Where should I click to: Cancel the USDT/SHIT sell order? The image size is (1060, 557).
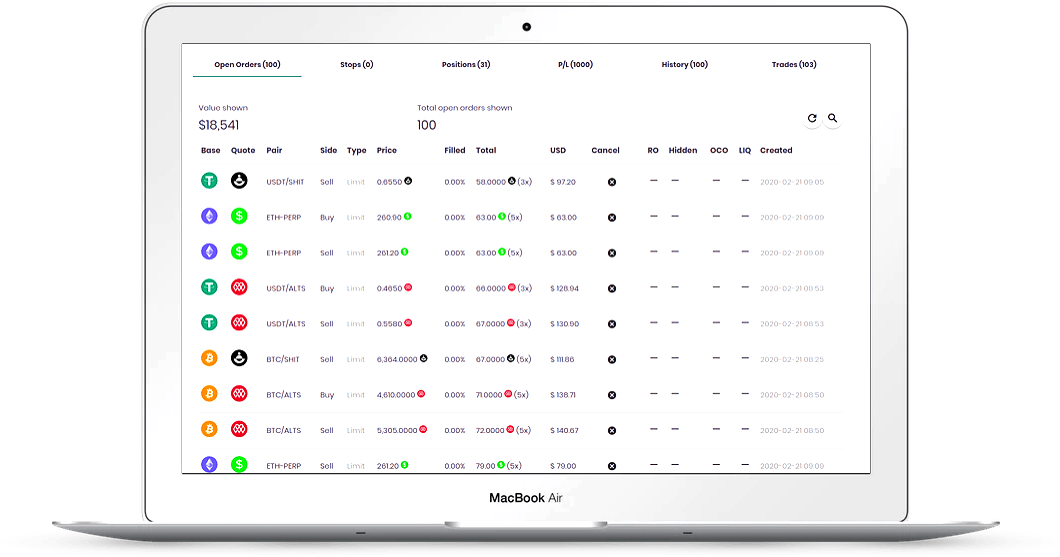(612, 183)
